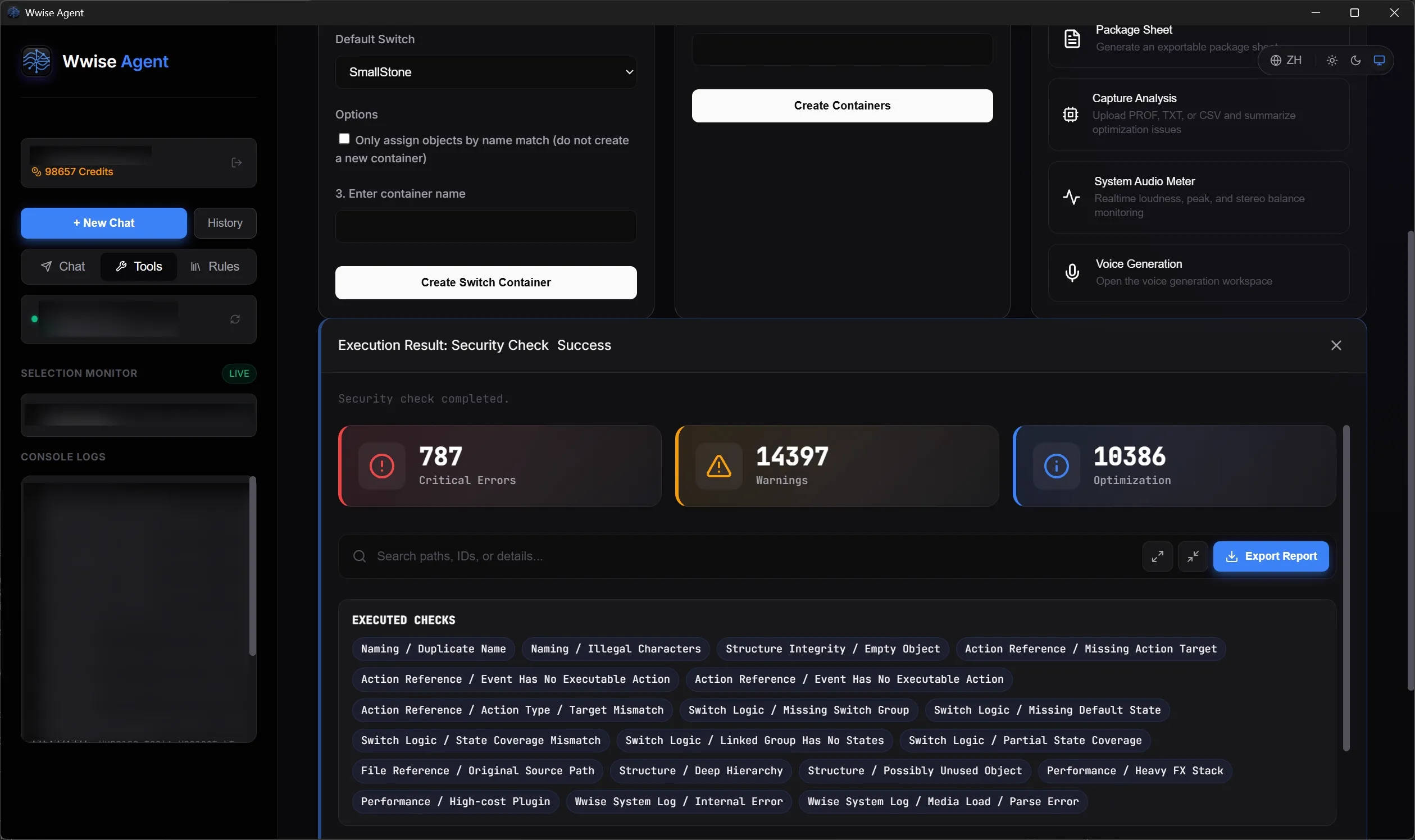Click Structure / Deep Hierarchy tag
The image size is (1415, 840).
(700, 771)
